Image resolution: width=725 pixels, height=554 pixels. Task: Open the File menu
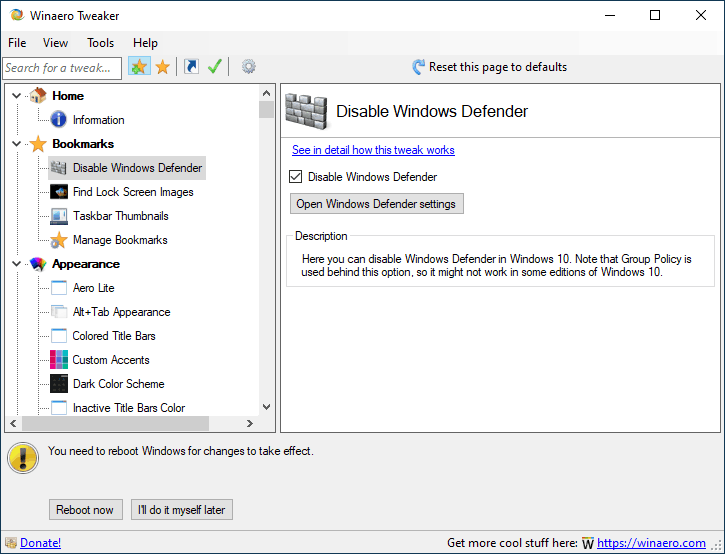[17, 43]
